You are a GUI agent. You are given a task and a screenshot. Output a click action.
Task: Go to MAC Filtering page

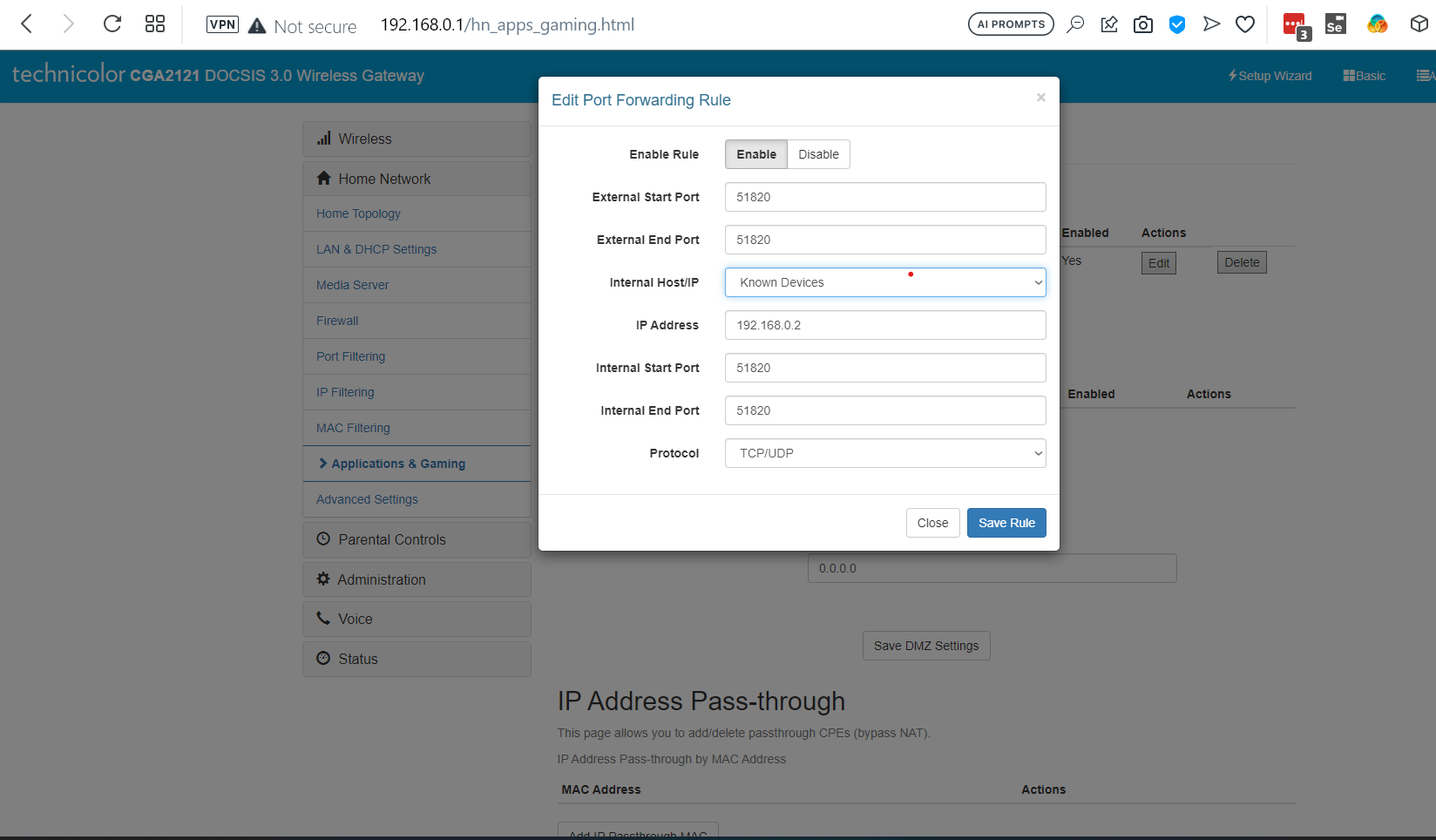click(353, 428)
